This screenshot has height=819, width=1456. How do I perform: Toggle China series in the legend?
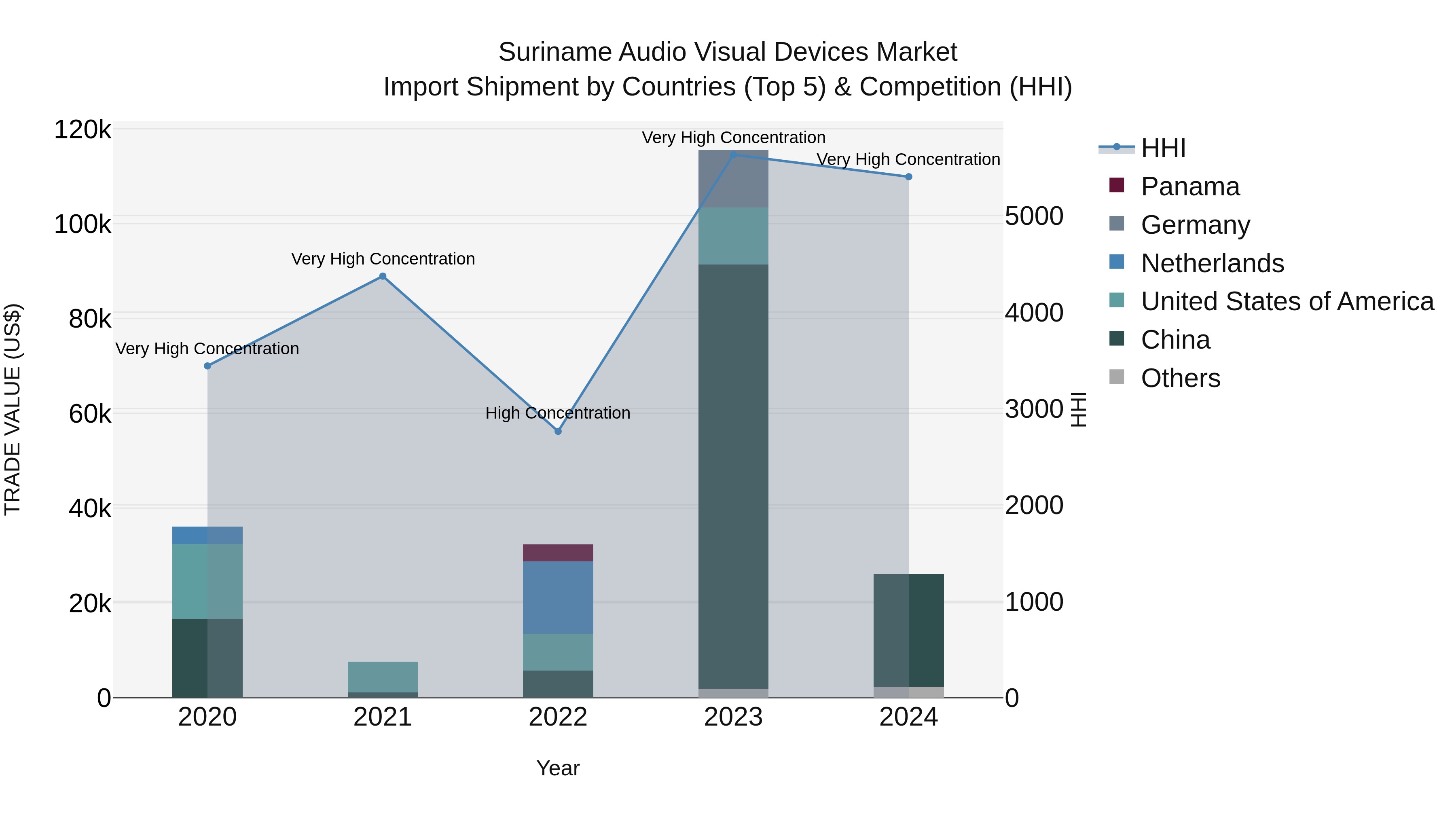(1159, 340)
